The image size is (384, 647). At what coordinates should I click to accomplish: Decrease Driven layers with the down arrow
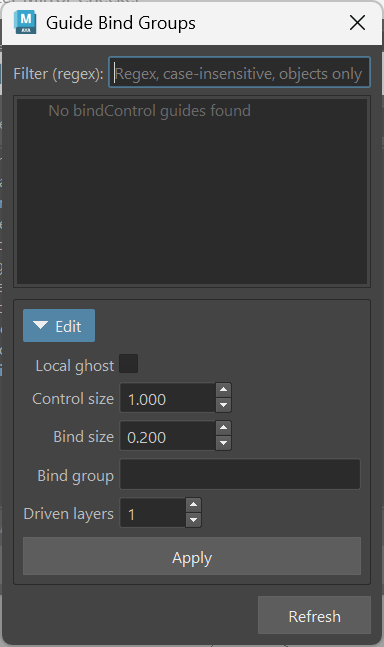193,520
